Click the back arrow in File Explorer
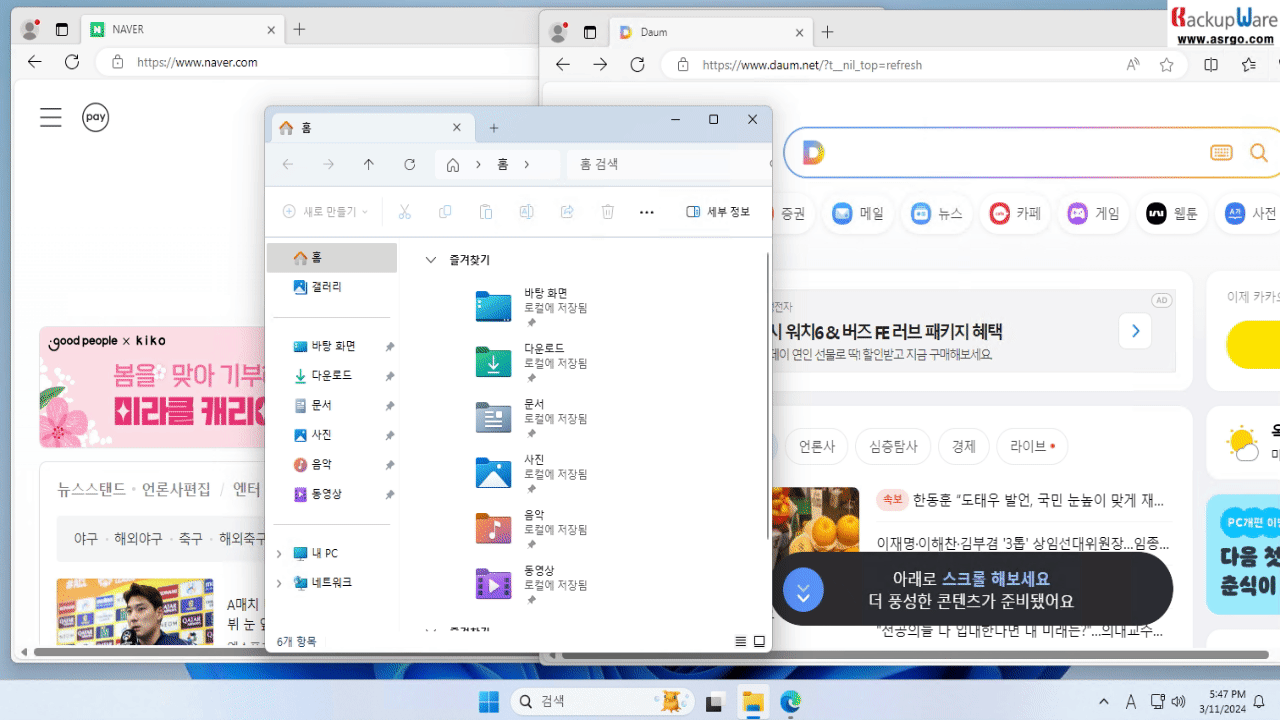Viewport: 1280px width, 720px height. point(288,164)
